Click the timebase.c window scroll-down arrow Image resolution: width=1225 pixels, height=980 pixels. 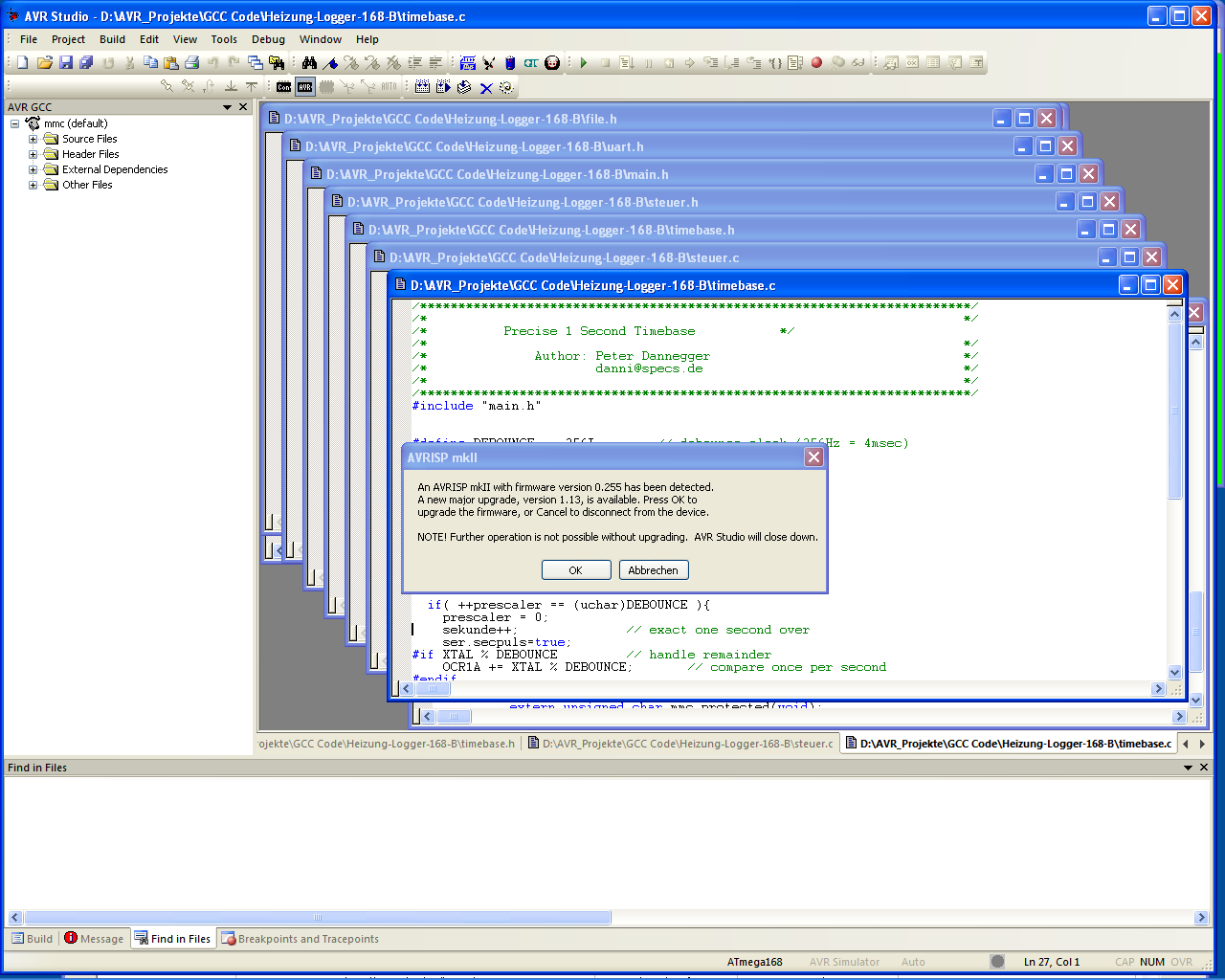(1174, 673)
